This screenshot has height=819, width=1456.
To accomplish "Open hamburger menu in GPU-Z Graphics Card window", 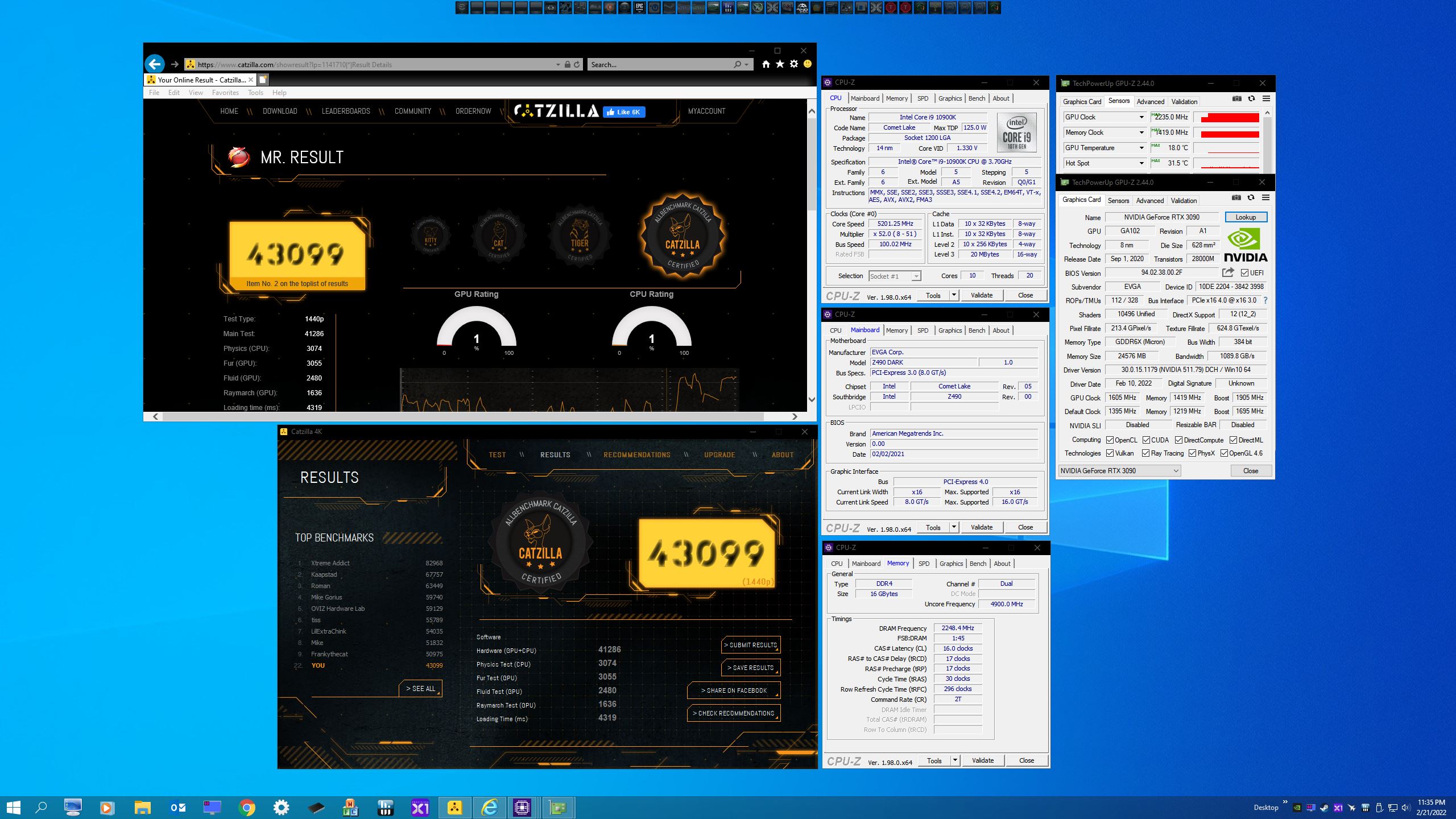I will click(x=1265, y=197).
